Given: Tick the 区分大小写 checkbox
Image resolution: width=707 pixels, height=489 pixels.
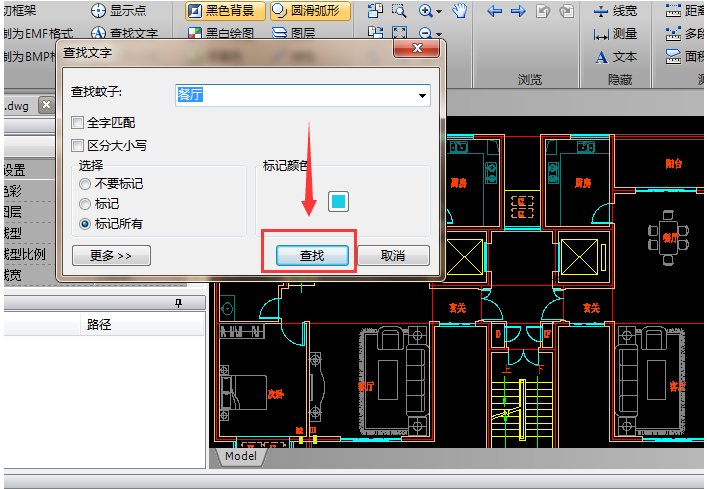Looking at the screenshot, I should [78, 145].
